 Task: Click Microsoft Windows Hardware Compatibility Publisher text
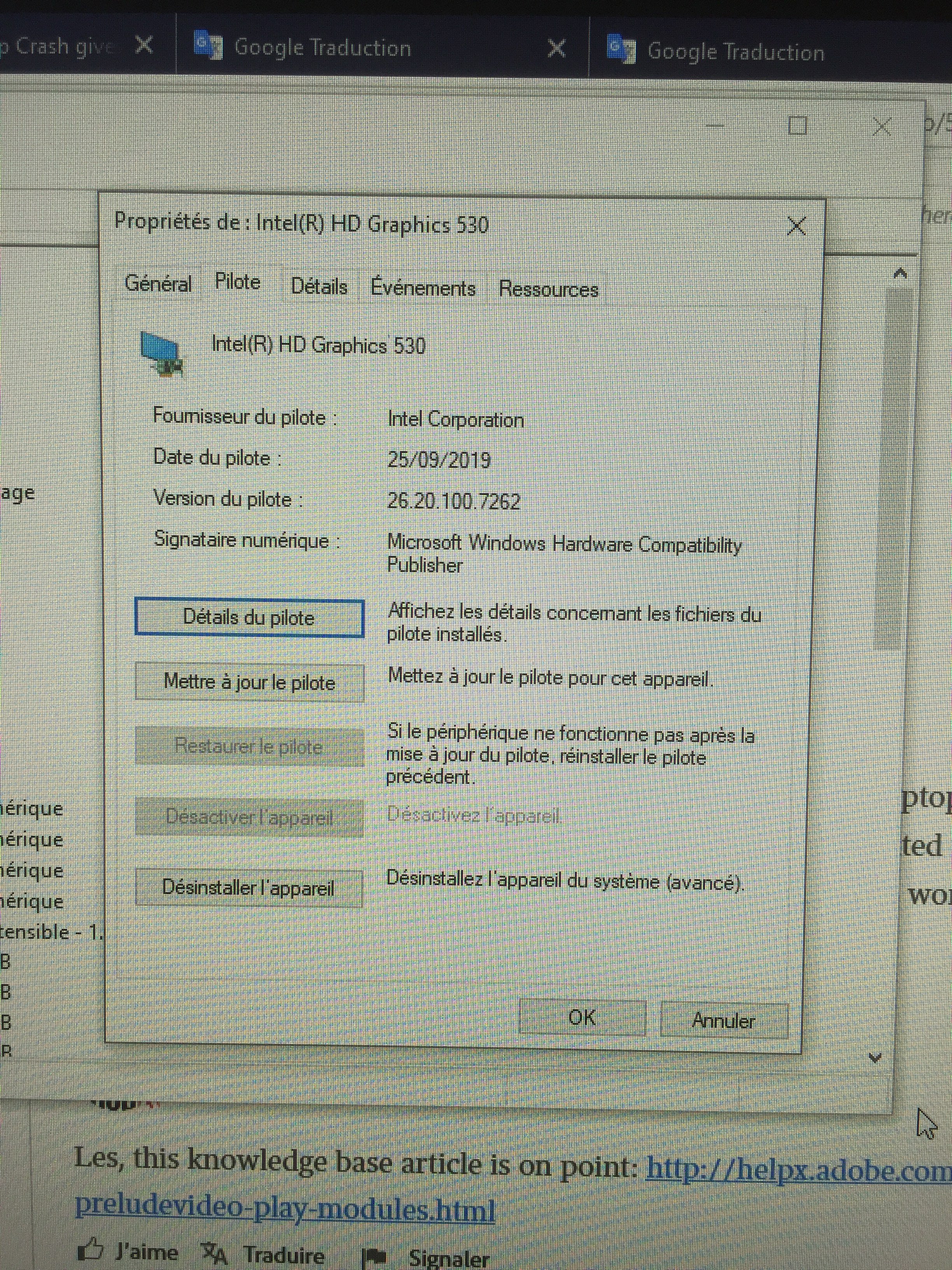(x=565, y=554)
